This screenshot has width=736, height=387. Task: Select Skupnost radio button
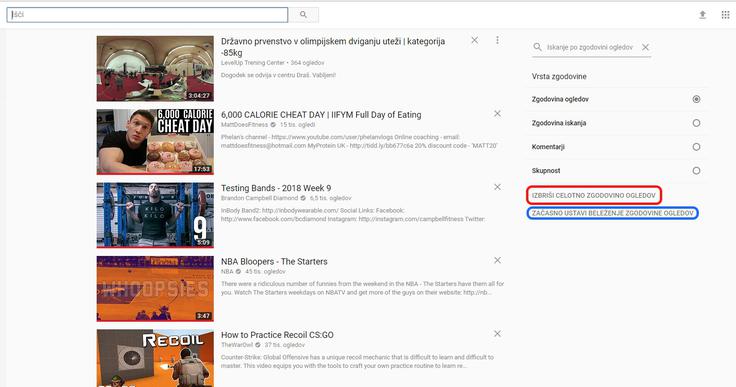click(696, 170)
